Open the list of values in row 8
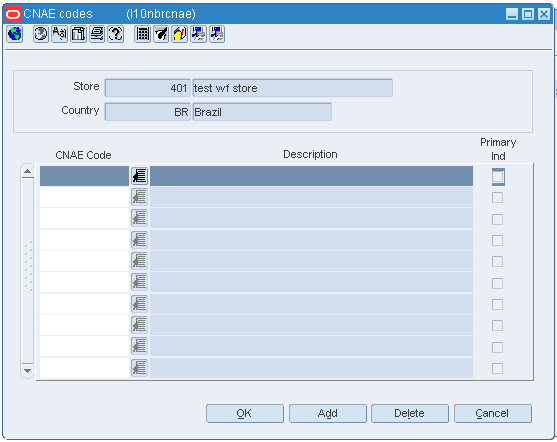The image size is (557, 442). click(140, 325)
